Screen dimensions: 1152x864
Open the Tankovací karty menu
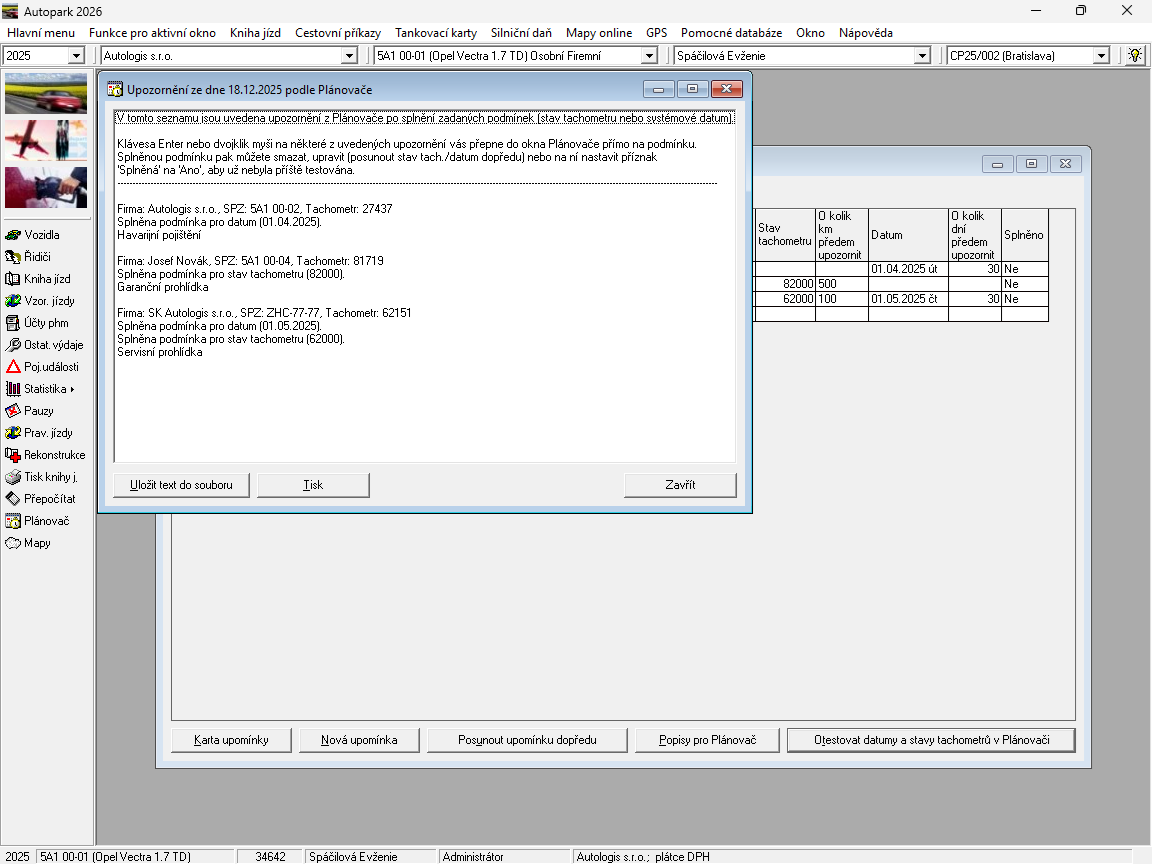(435, 33)
